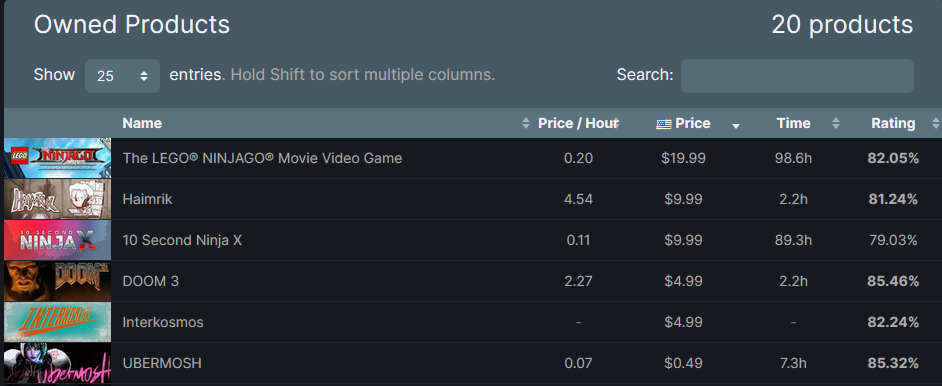Open the LEGO NINJAGO game thumbnail
The height and width of the screenshot is (386, 942).
coord(58,158)
